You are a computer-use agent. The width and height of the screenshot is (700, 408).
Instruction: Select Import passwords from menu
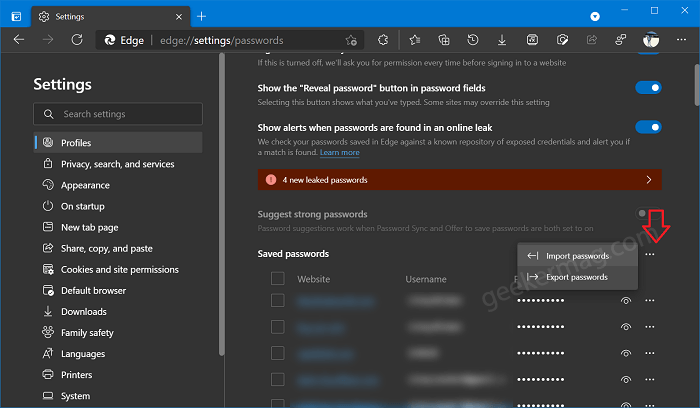point(577,256)
